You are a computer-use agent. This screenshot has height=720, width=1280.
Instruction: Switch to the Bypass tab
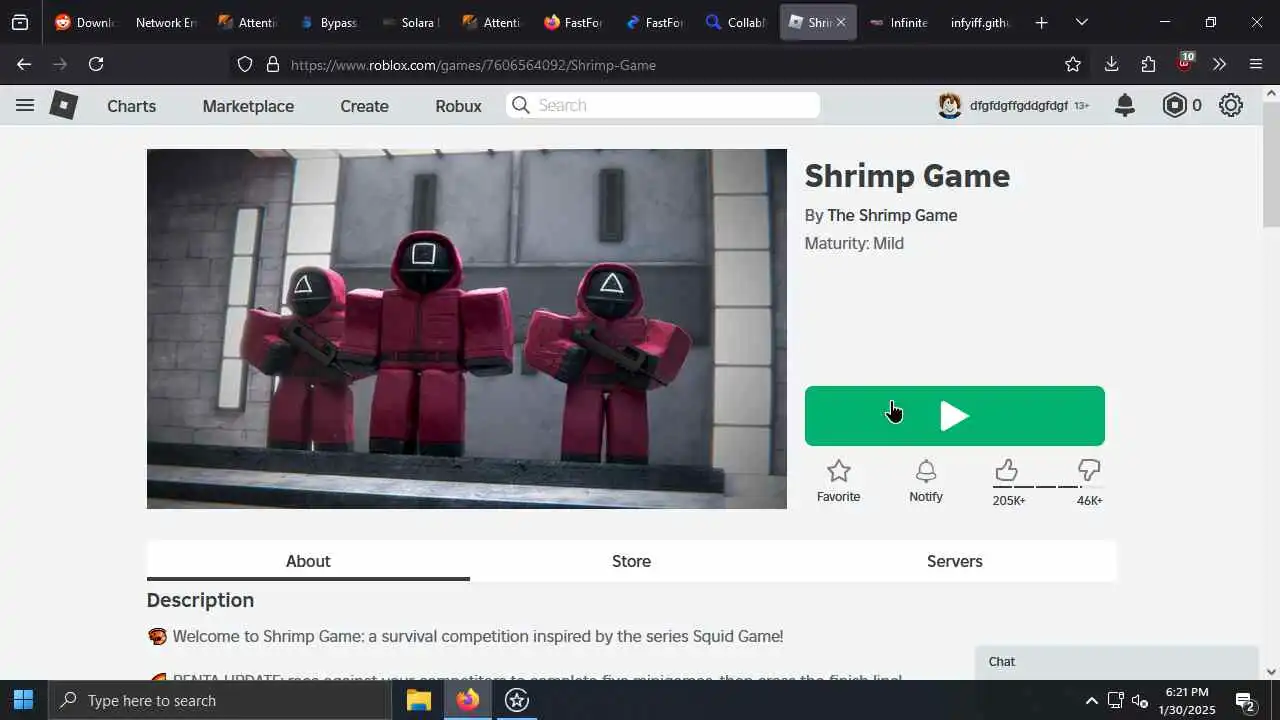[x=327, y=22]
